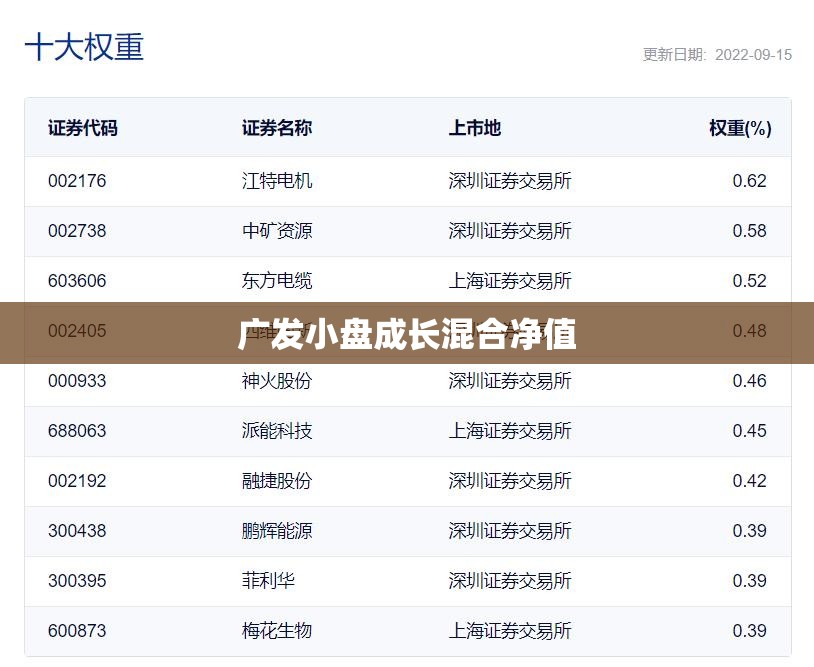814x667 pixels.
Task: Click the exchange cell in the 神火股份 row
Action: click(510, 381)
